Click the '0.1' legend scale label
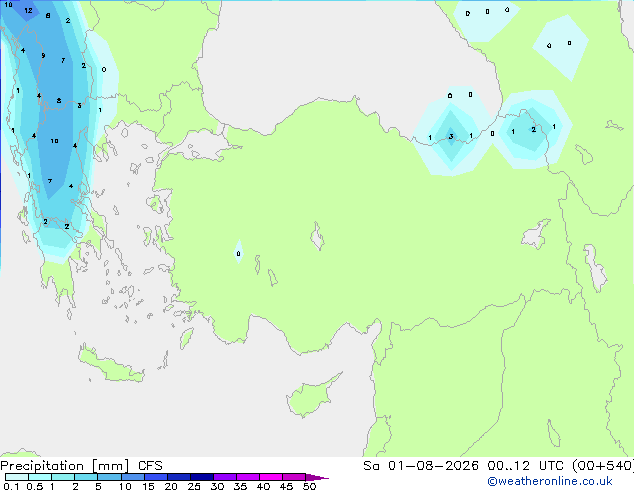This screenshot has width=634, height=490. (x=11, y=486)
